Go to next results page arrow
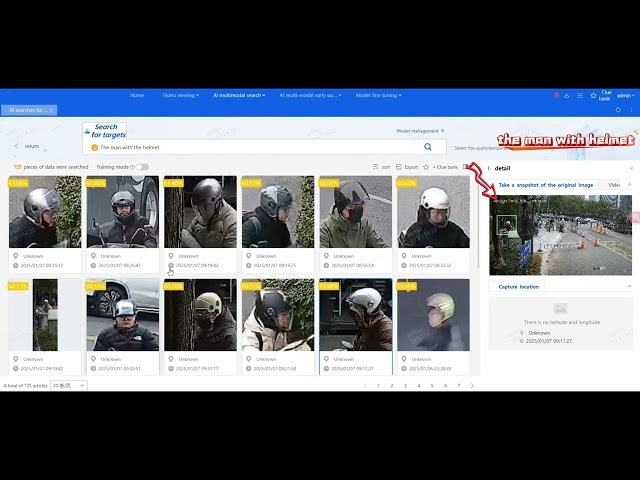This screenshot has width=640, height=480. [472, 385]
